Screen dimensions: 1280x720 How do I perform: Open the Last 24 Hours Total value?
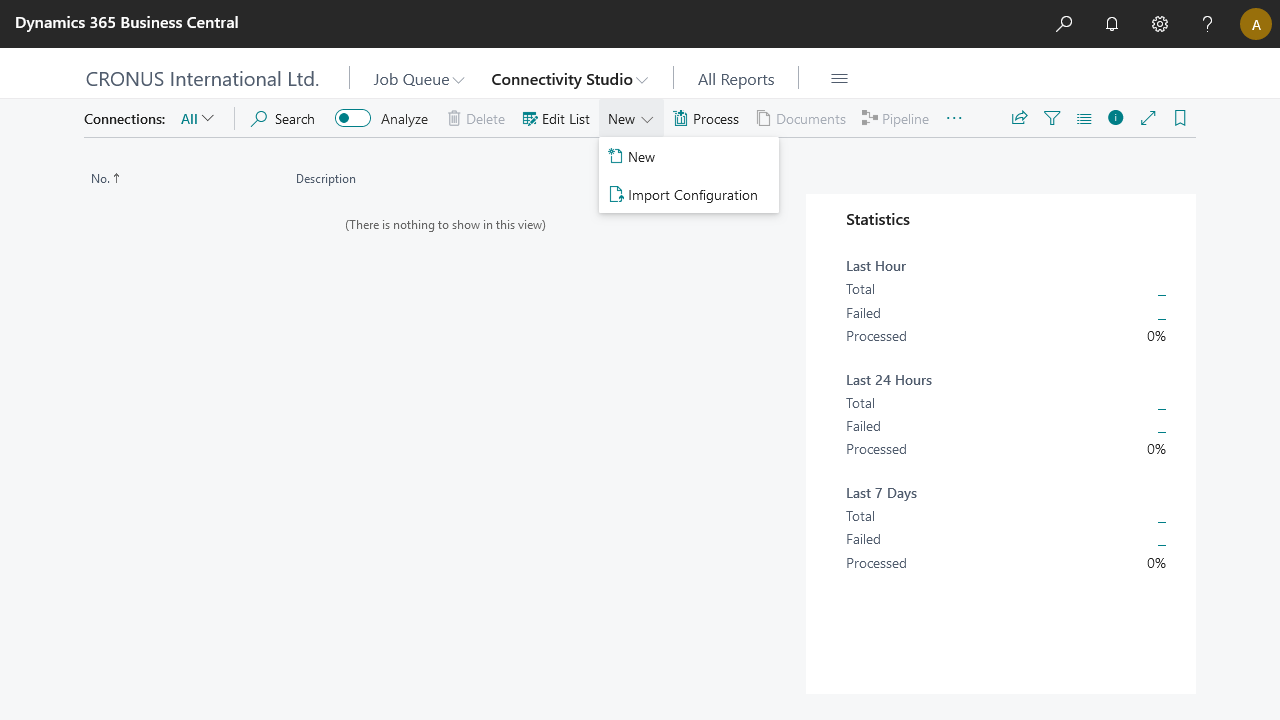point(1162,403)
